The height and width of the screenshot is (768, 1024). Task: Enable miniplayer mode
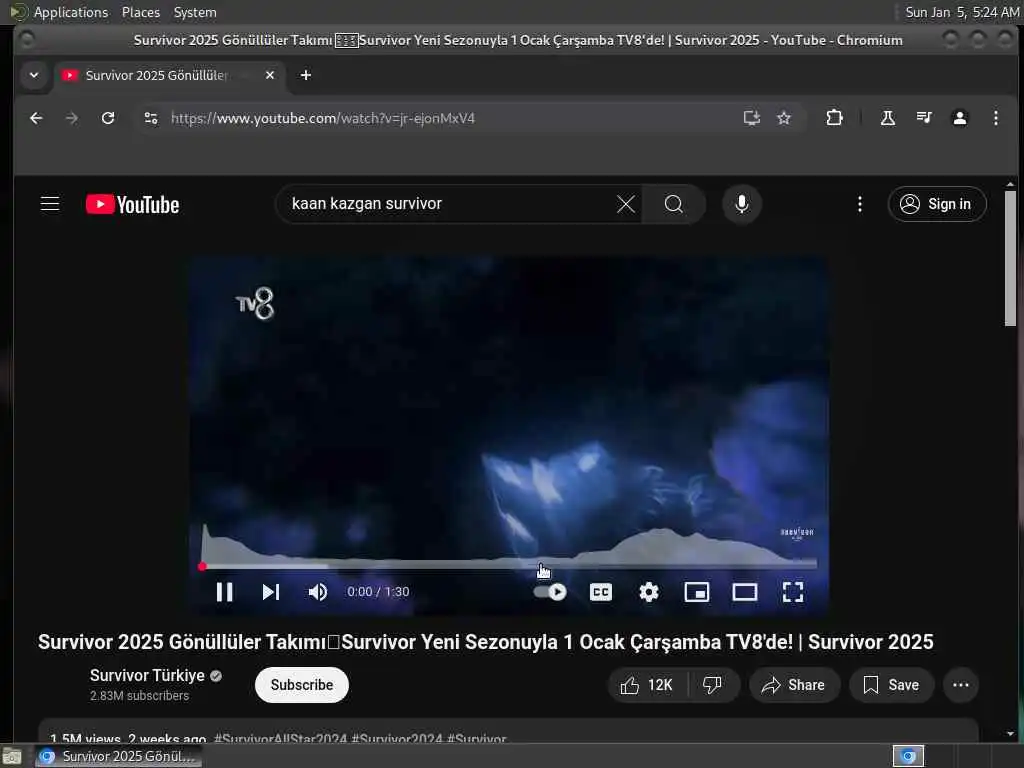(x=697, y=592)
